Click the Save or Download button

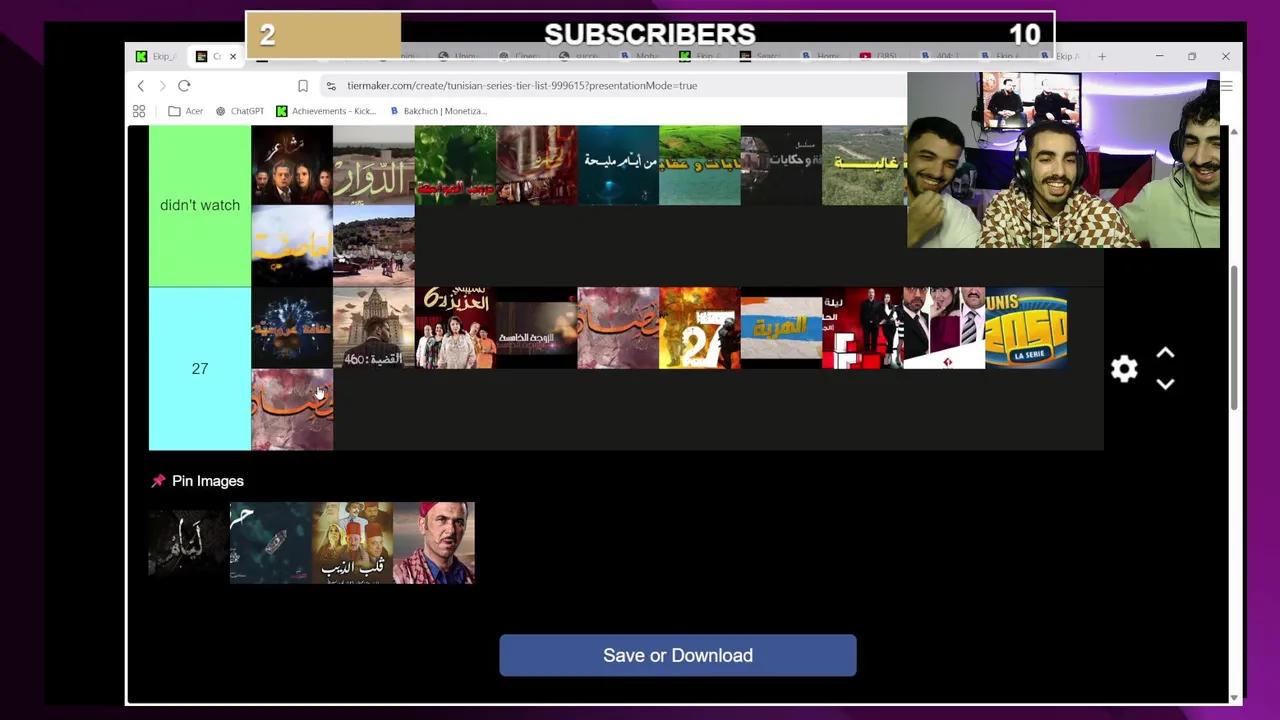pyautogui.click(x=678, y=656)
